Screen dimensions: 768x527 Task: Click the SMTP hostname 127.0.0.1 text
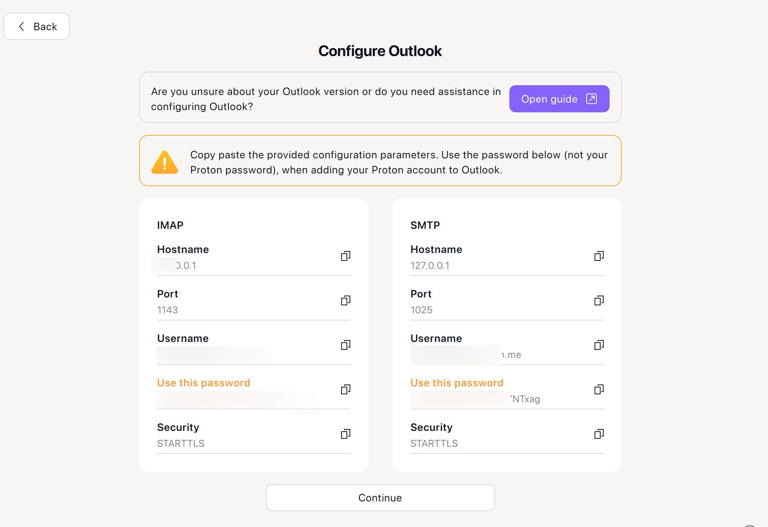coord(430,265)
